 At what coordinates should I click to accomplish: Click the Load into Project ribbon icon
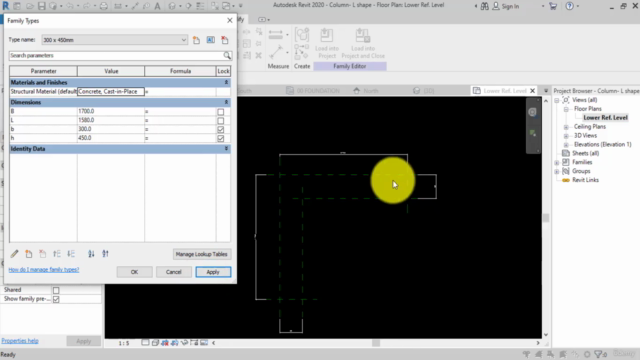tap(327, 36)
